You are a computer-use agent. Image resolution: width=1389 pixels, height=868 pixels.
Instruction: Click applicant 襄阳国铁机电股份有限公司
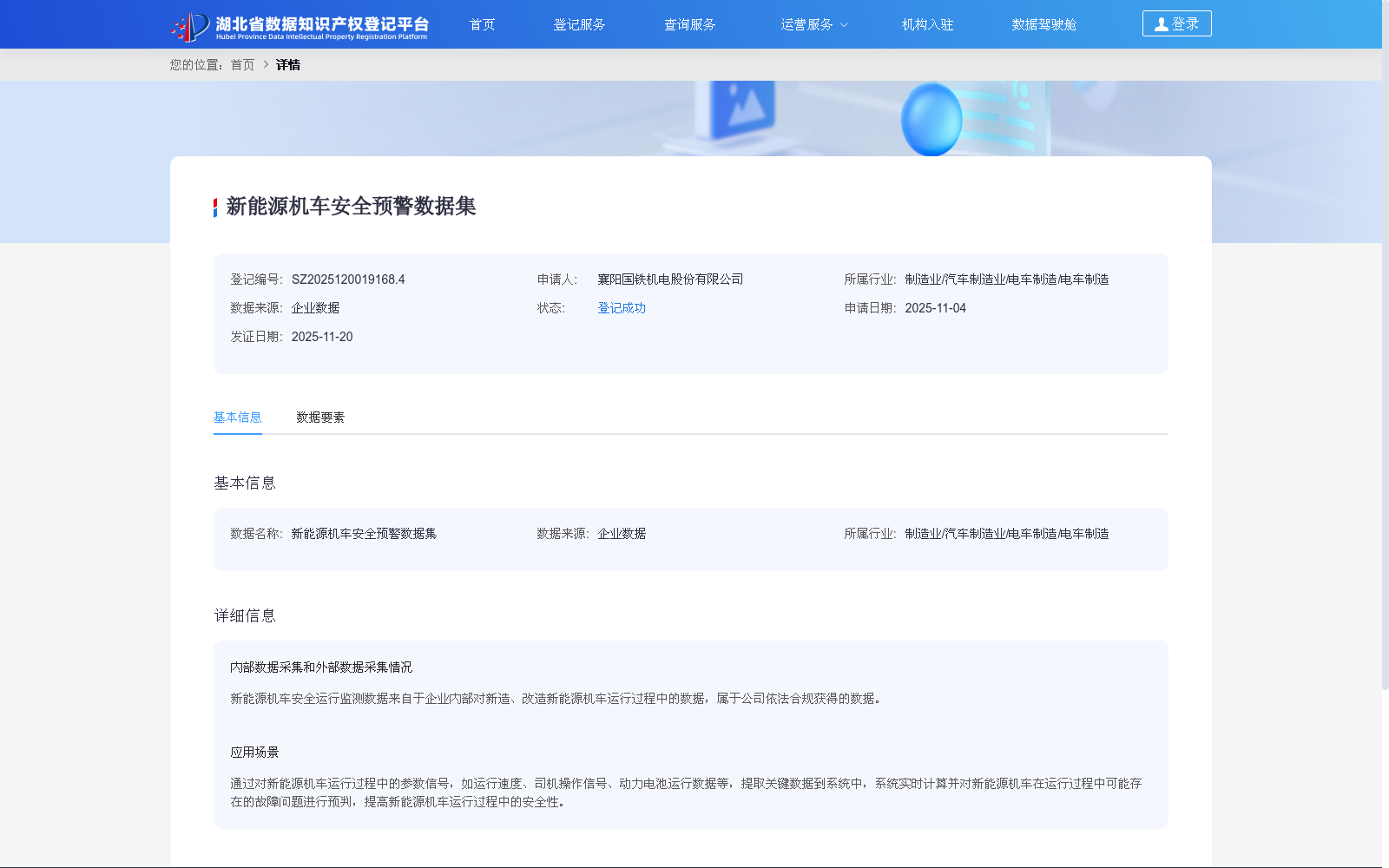point(670,279)
